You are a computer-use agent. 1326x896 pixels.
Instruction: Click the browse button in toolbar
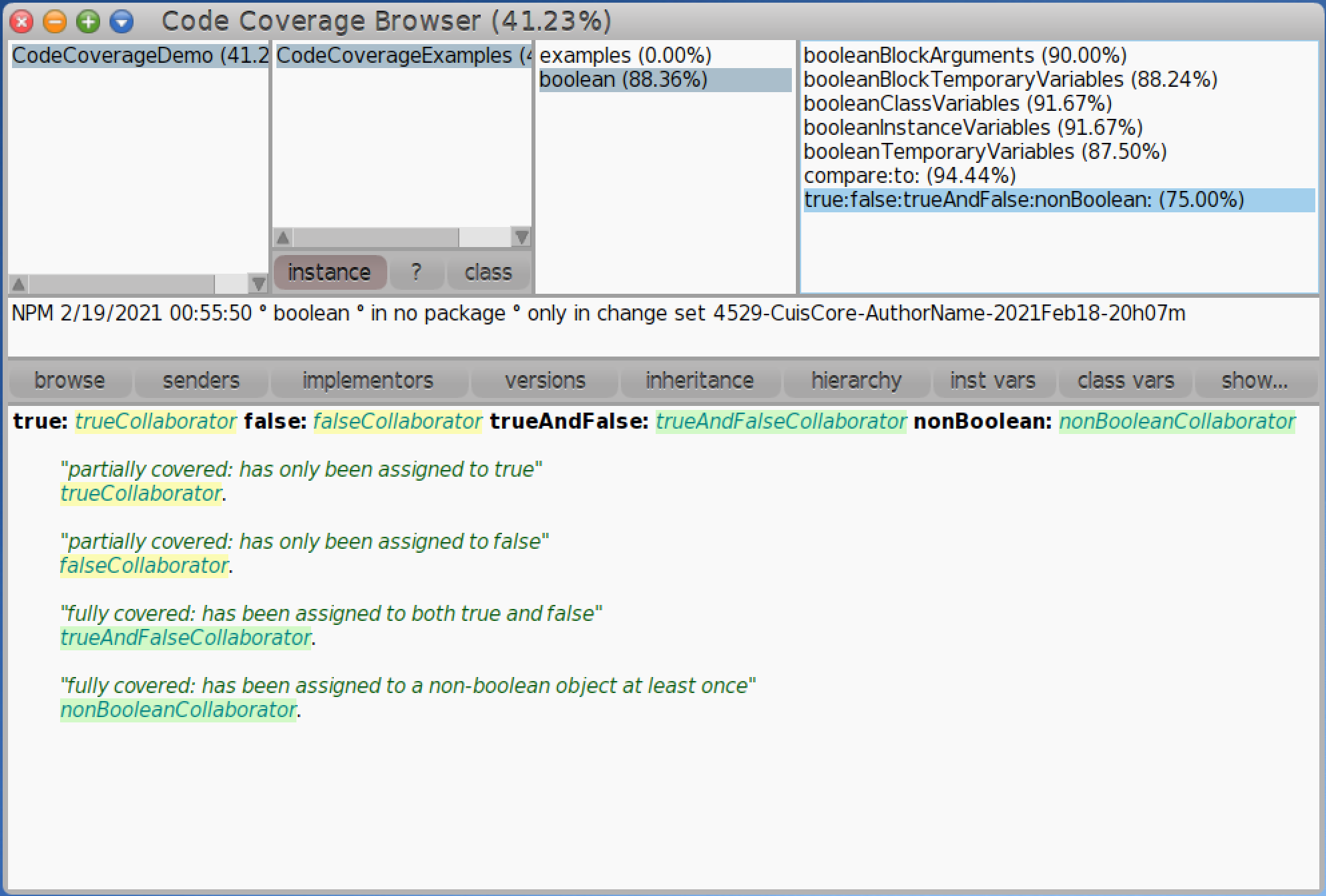67,380
